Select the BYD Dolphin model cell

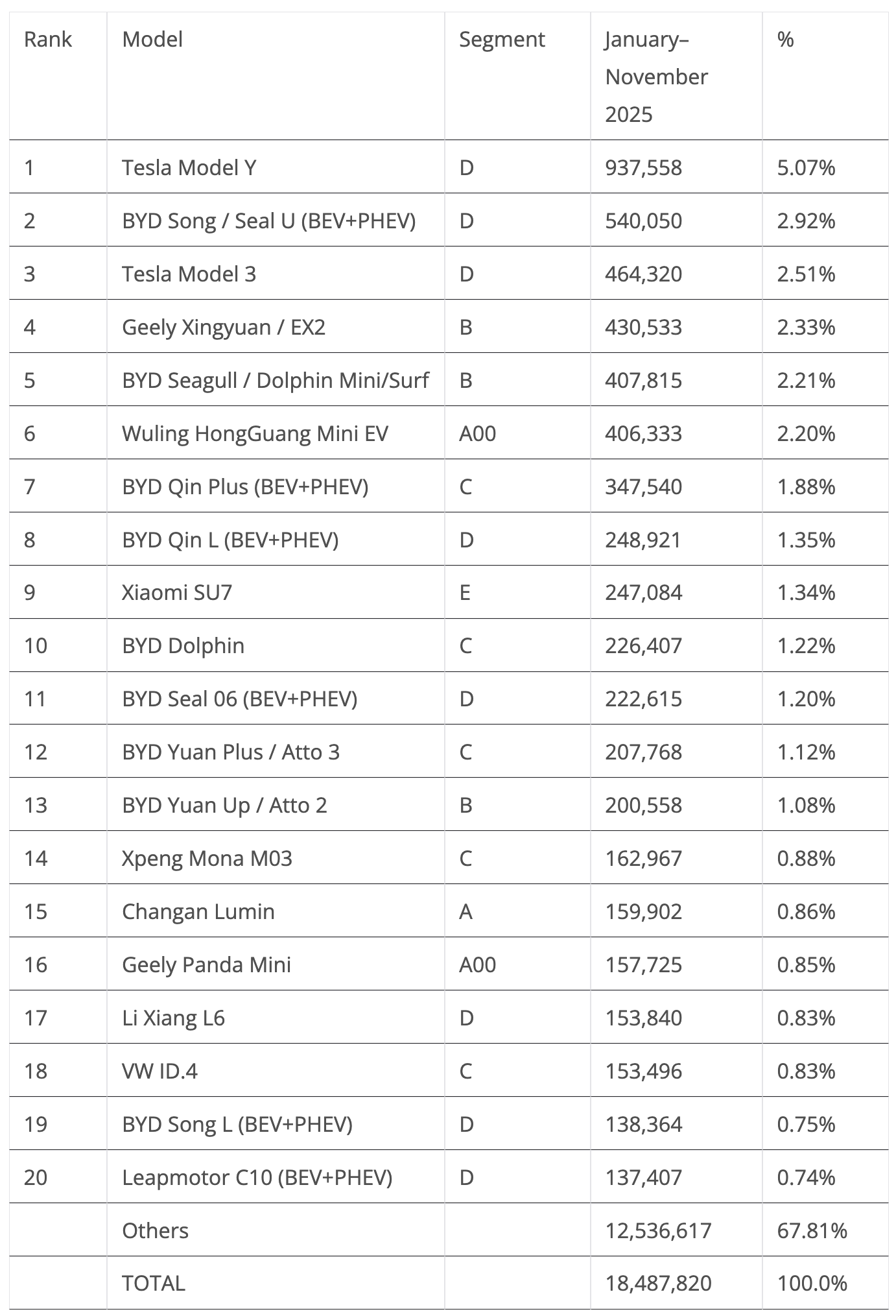[183, 646]
